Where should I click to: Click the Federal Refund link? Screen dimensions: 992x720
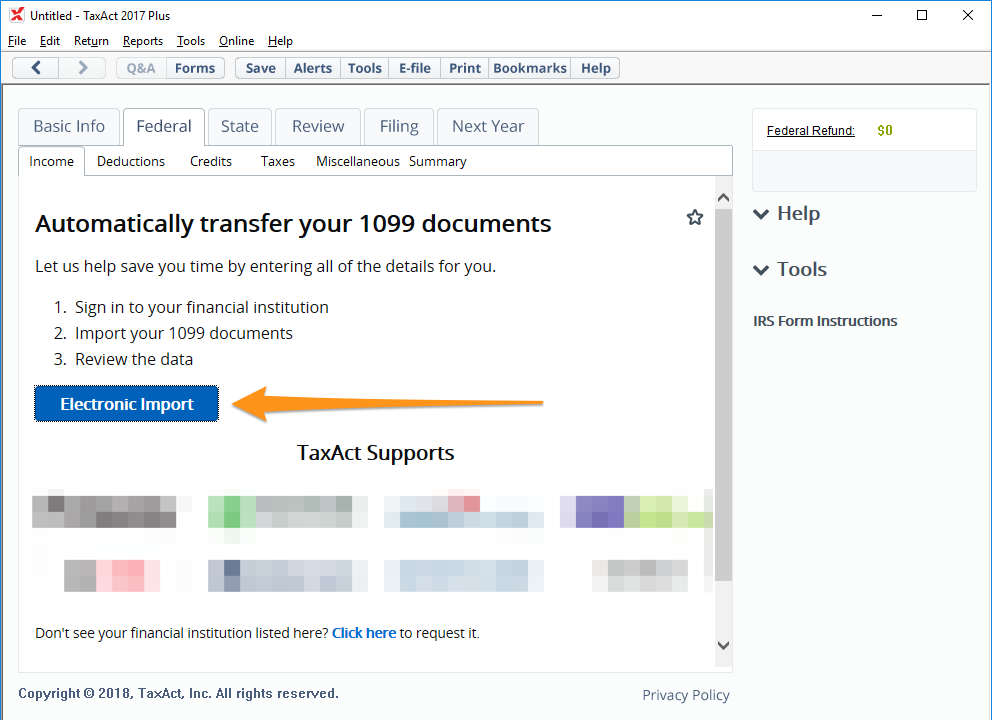pyautogui.click(x=811, y=131)
